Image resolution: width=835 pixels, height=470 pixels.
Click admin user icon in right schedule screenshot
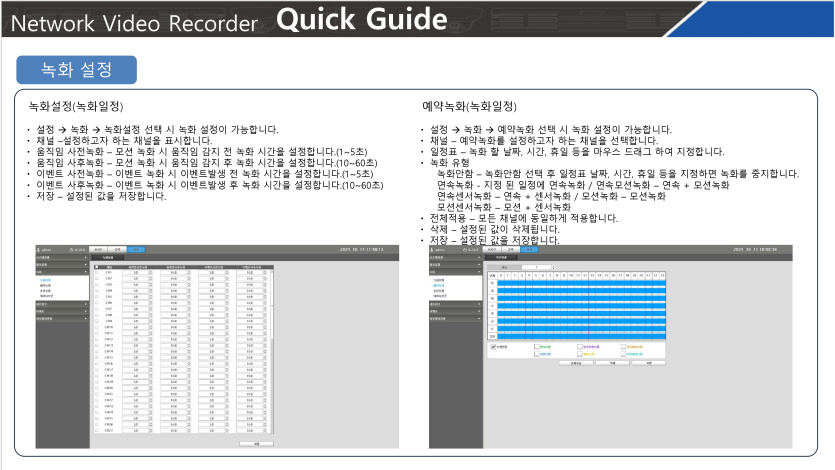(433, 249)
